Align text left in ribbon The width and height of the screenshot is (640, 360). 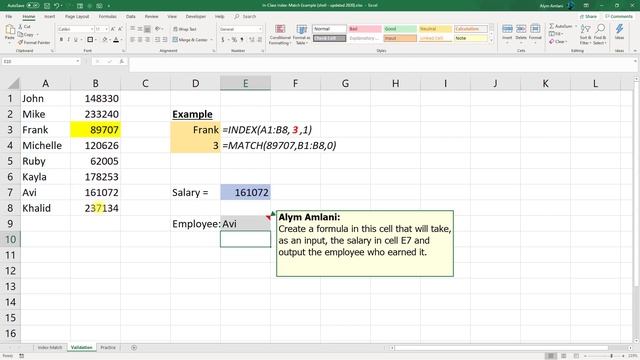(x=133, y=40)
